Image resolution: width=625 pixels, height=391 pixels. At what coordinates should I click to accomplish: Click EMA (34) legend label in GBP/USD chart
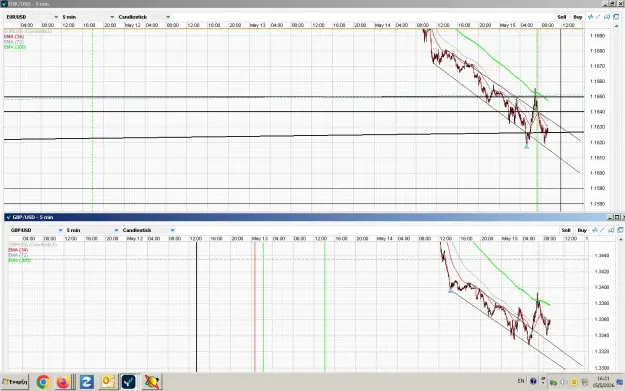[x=18, y=250]
